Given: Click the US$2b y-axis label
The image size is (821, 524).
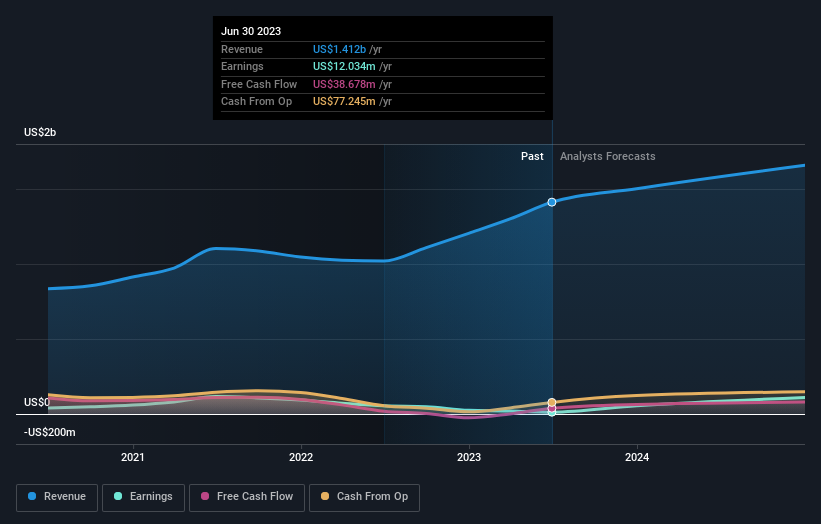Looking at the screenshot, I should (40, 132).
